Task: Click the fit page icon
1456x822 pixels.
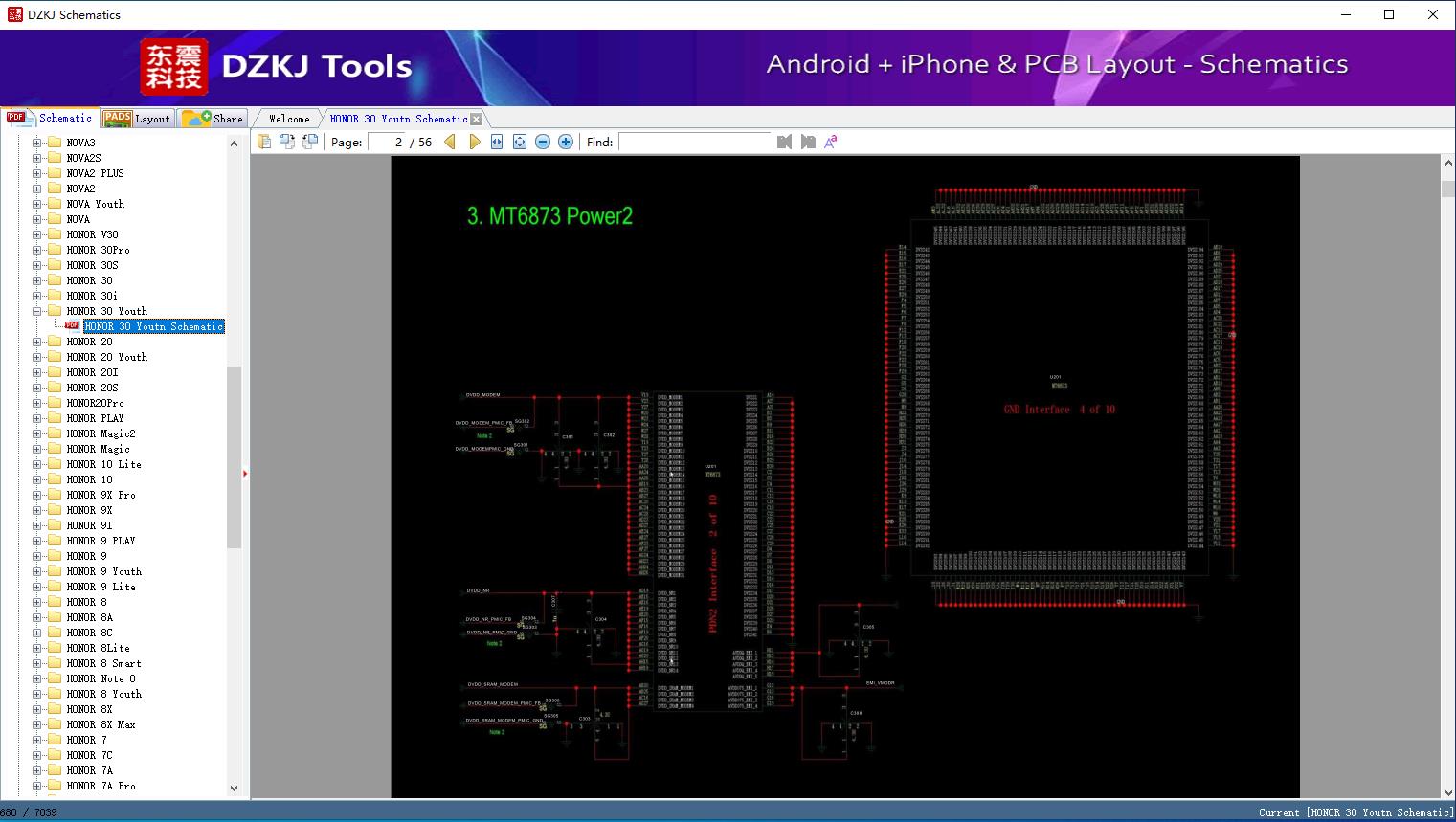Action: pyautogui.click(x=520, y=142)
